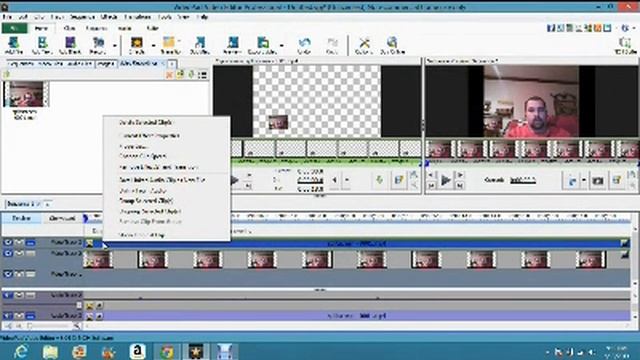
Task: Click the effects icon on Audio Track 1 clip
Action: 89,316
